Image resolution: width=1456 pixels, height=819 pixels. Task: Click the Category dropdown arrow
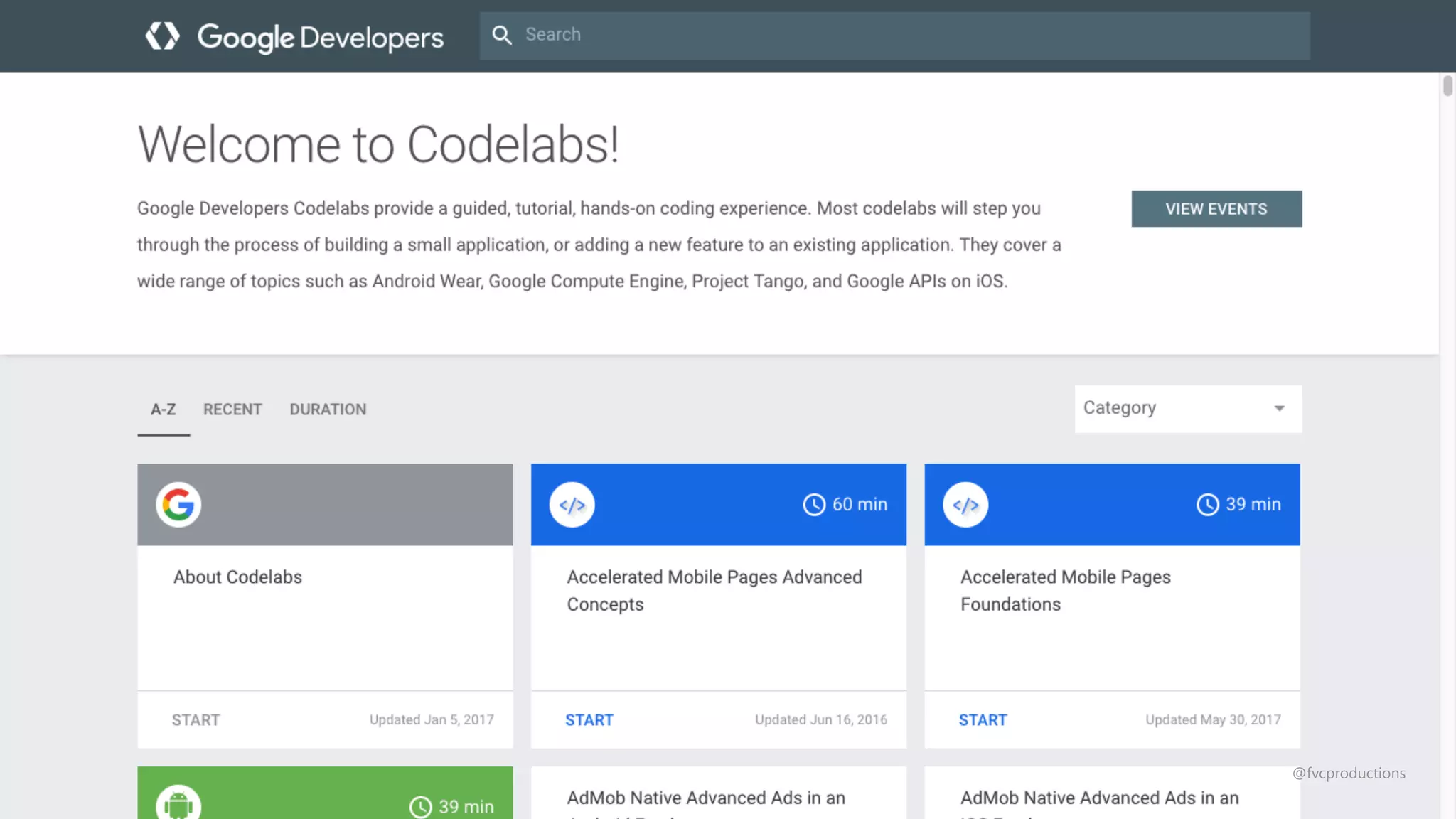click(1280, 409)
